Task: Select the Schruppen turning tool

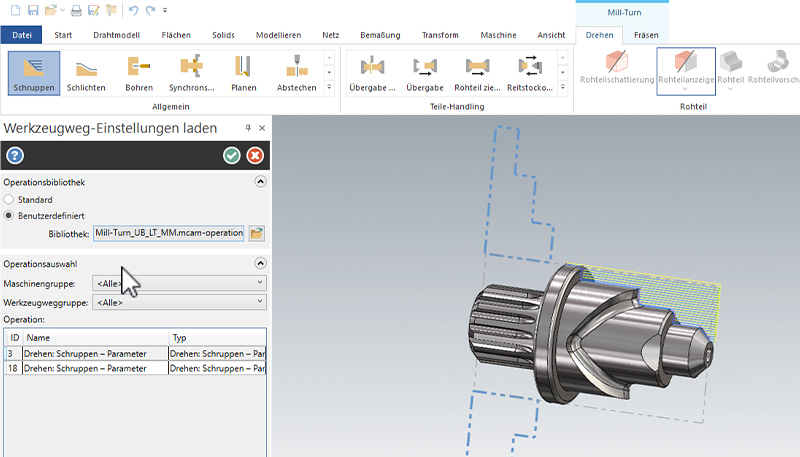Action: point(34,72)
